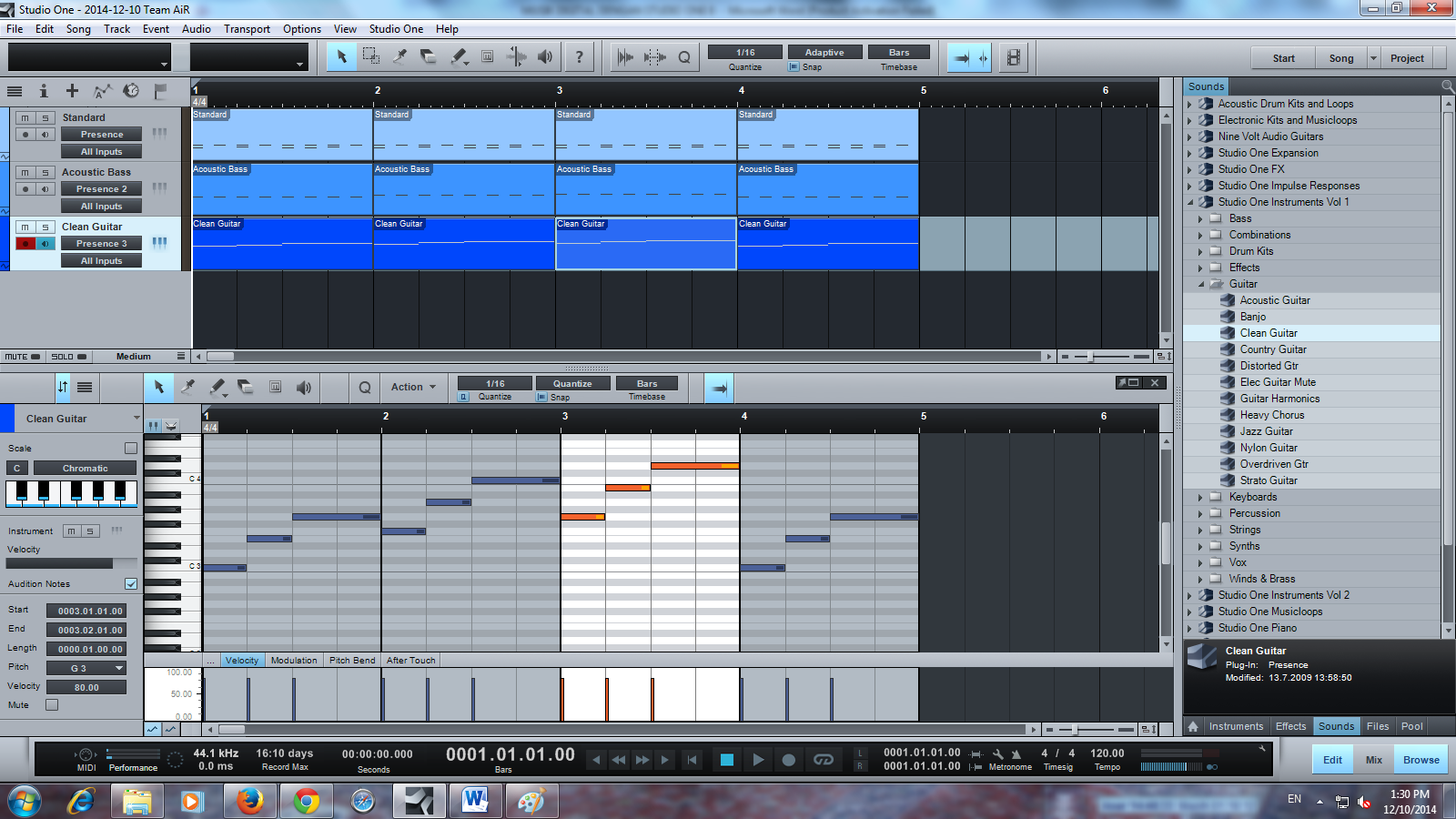Expand the Acoustic Drum Kits and Loops
The image size is (1456, 819).
pyautogui.click(x=1189, y=104)
